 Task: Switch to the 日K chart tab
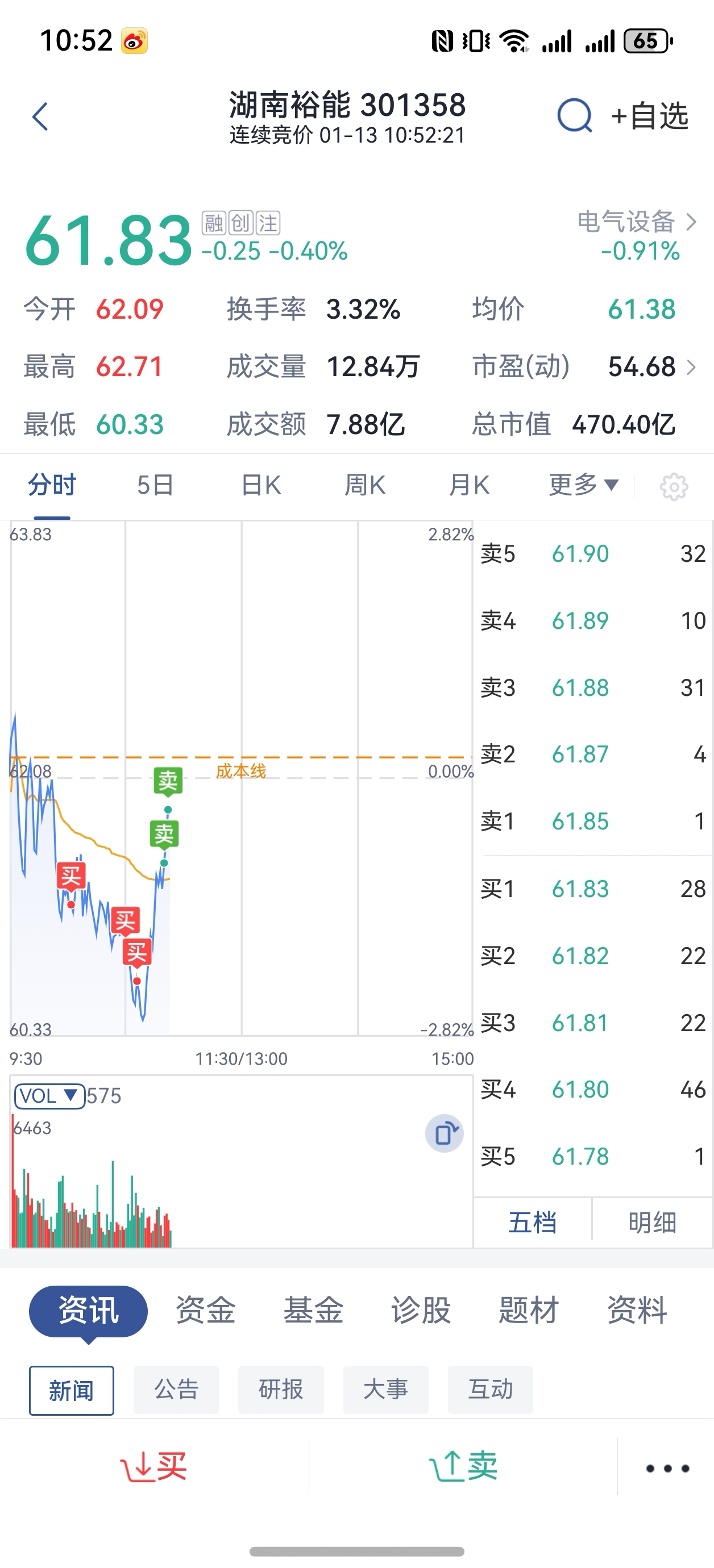click(261, 486)
